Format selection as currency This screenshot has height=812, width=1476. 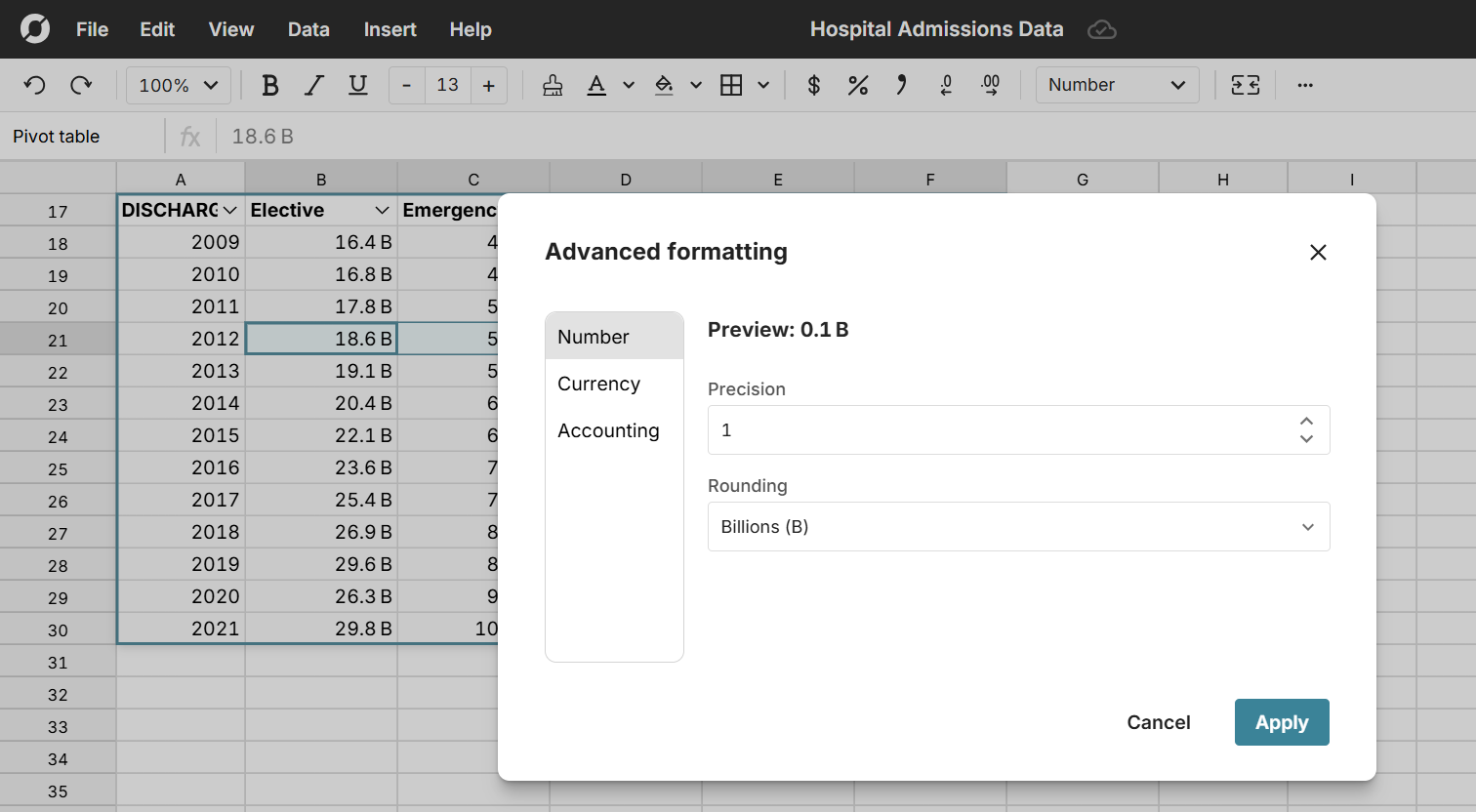[813, 86]
